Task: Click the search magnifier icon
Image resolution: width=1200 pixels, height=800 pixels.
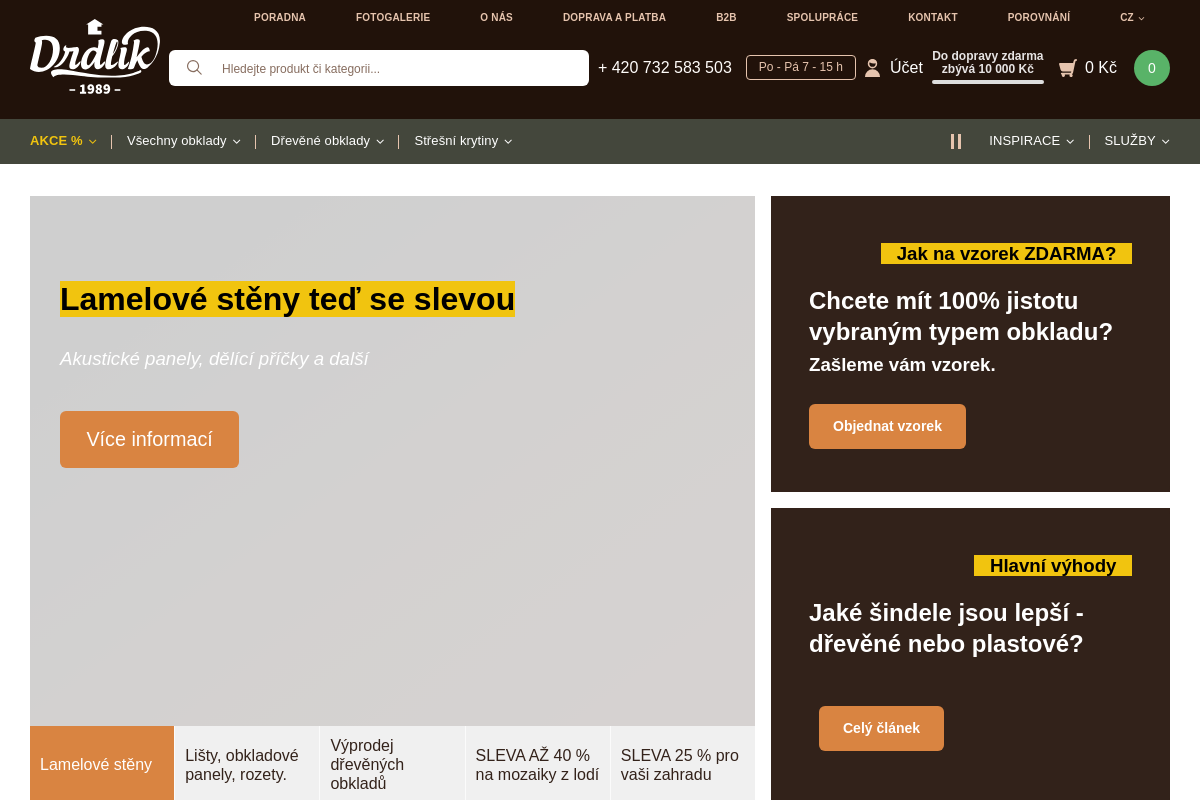Action: click(194, 67)
